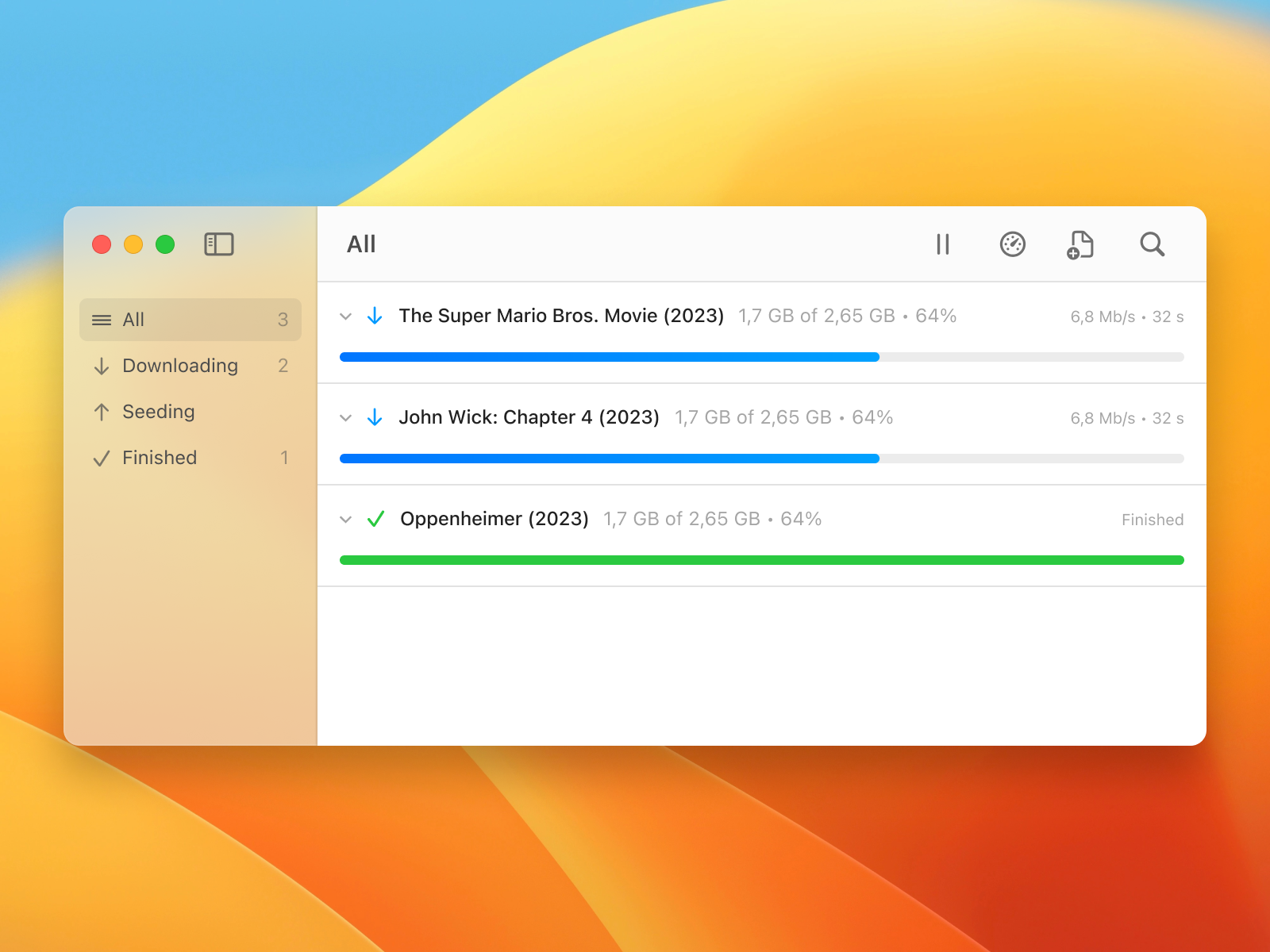Click the checkmark icon next to Finished in sidebar
1270x952 pixels.
coord(102,458)
